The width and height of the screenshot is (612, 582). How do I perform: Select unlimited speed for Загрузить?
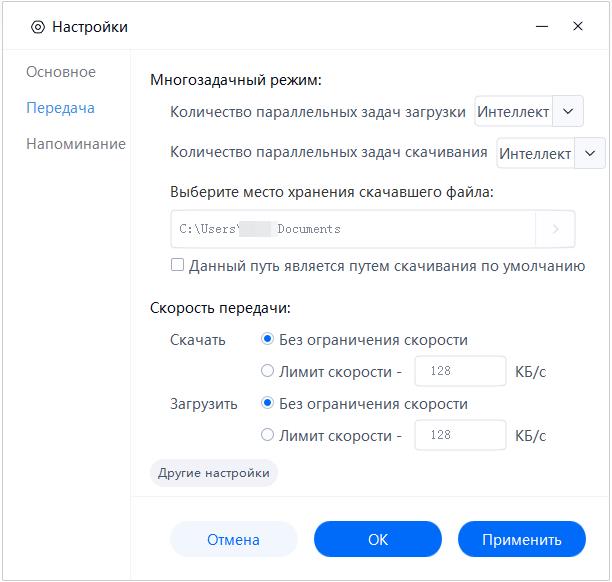click(x=267, y=404)
